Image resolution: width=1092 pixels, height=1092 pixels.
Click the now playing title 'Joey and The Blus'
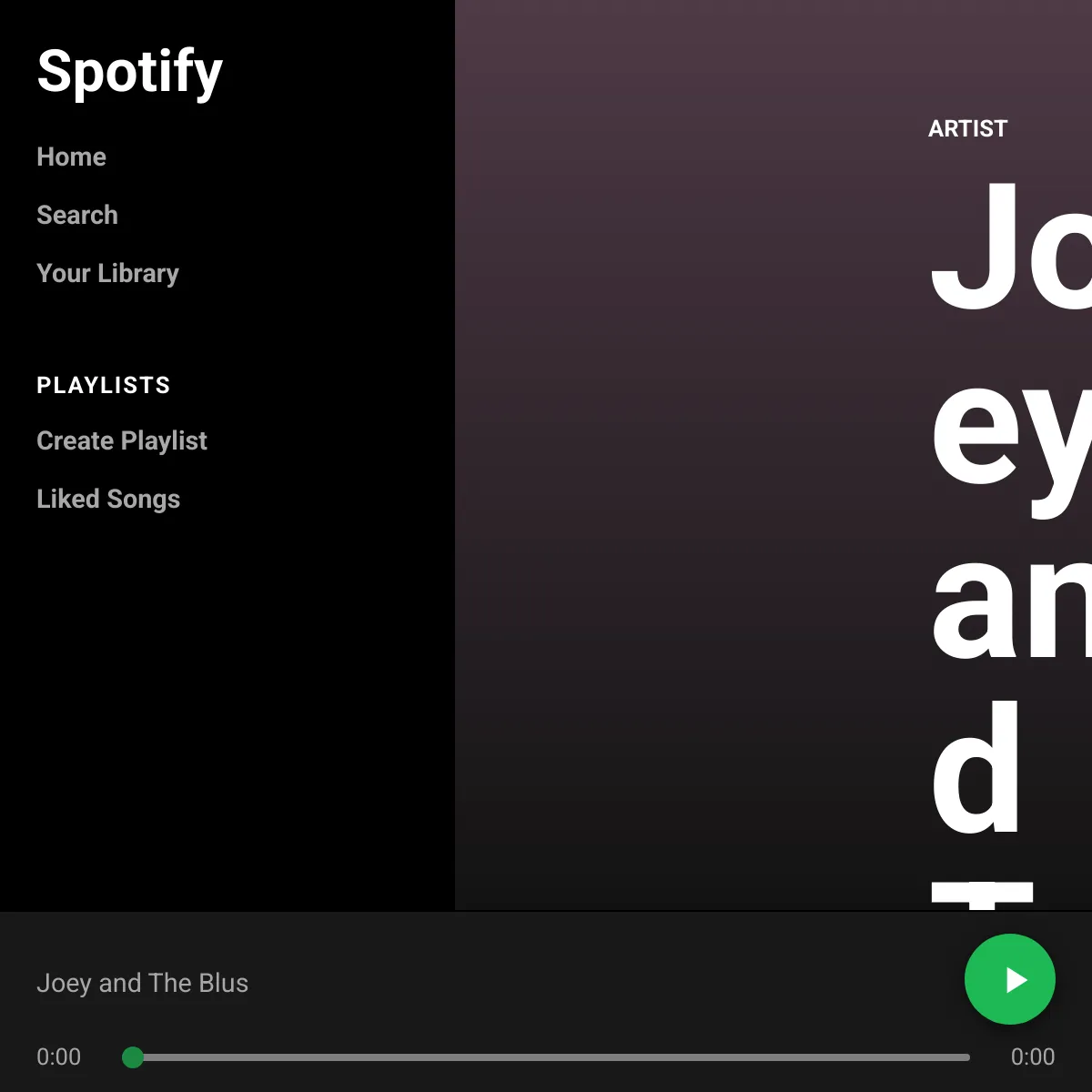[x=142, y=983]
